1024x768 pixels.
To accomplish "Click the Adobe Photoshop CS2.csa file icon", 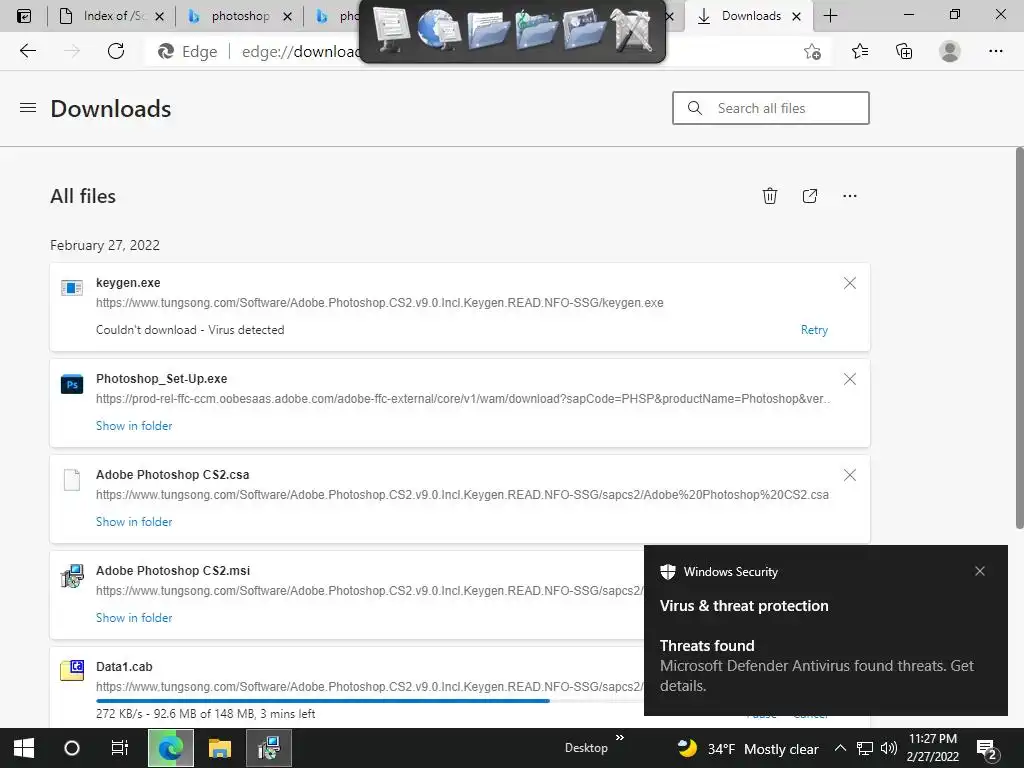I will (72, 480).
